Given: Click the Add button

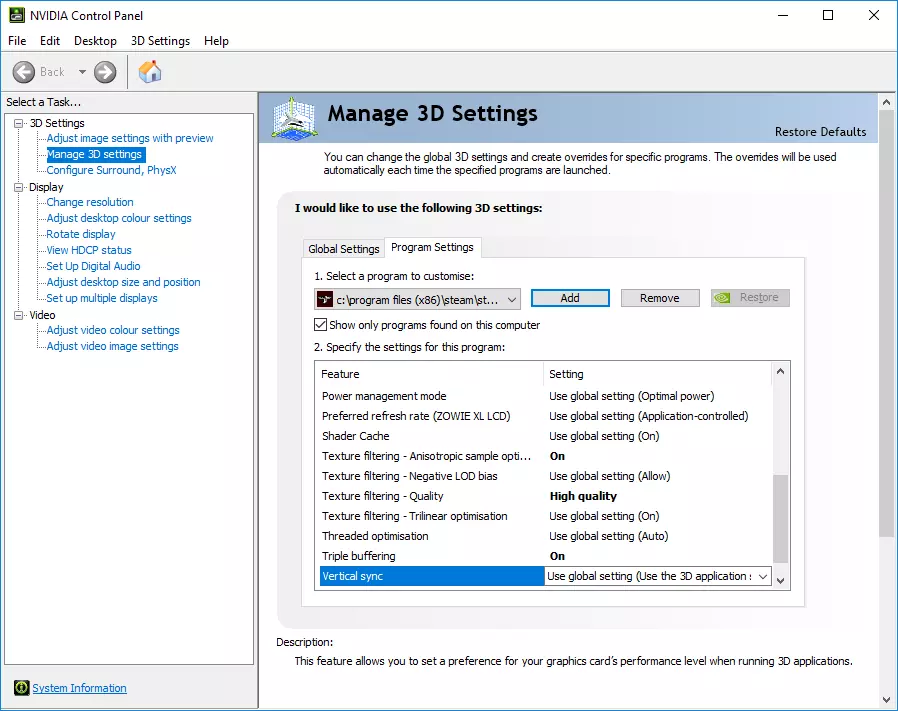Looking at the screenshot, I should 570,298.
